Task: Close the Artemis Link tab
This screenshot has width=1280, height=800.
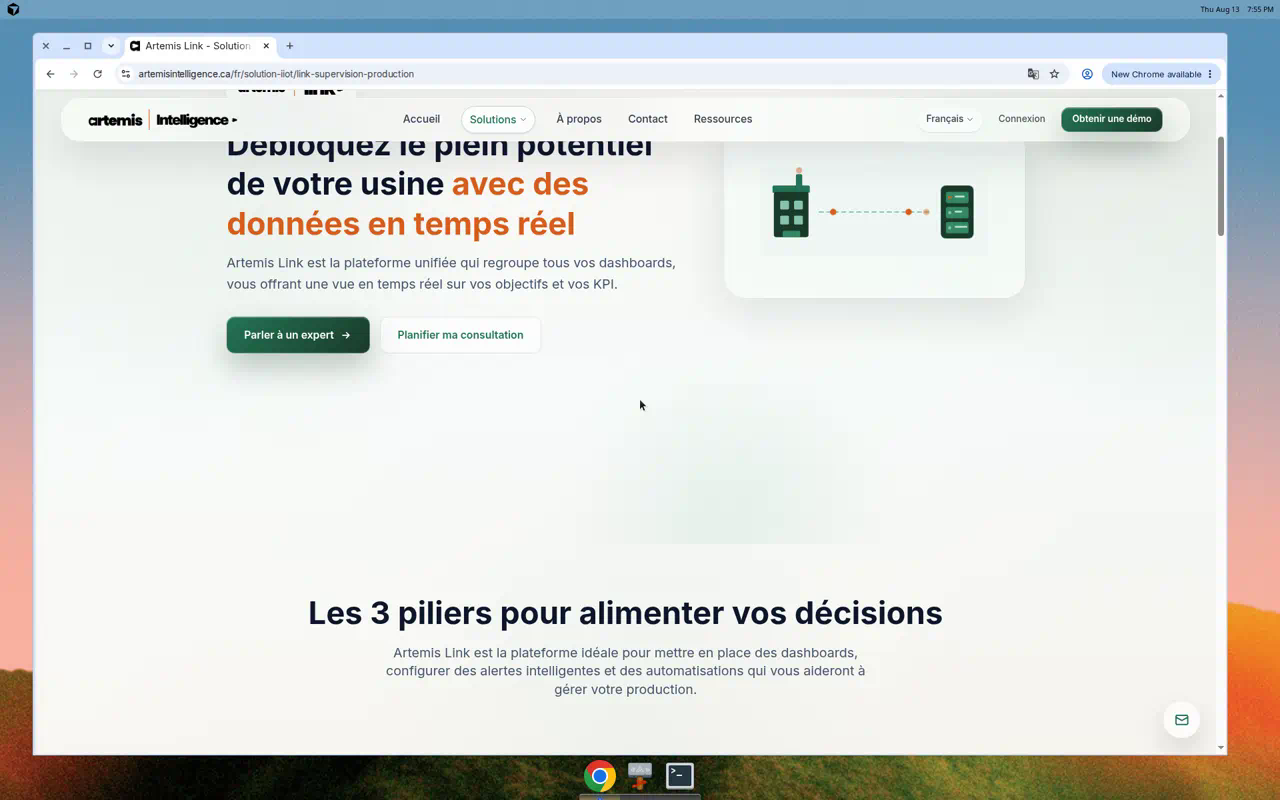Action: [266, 46]
